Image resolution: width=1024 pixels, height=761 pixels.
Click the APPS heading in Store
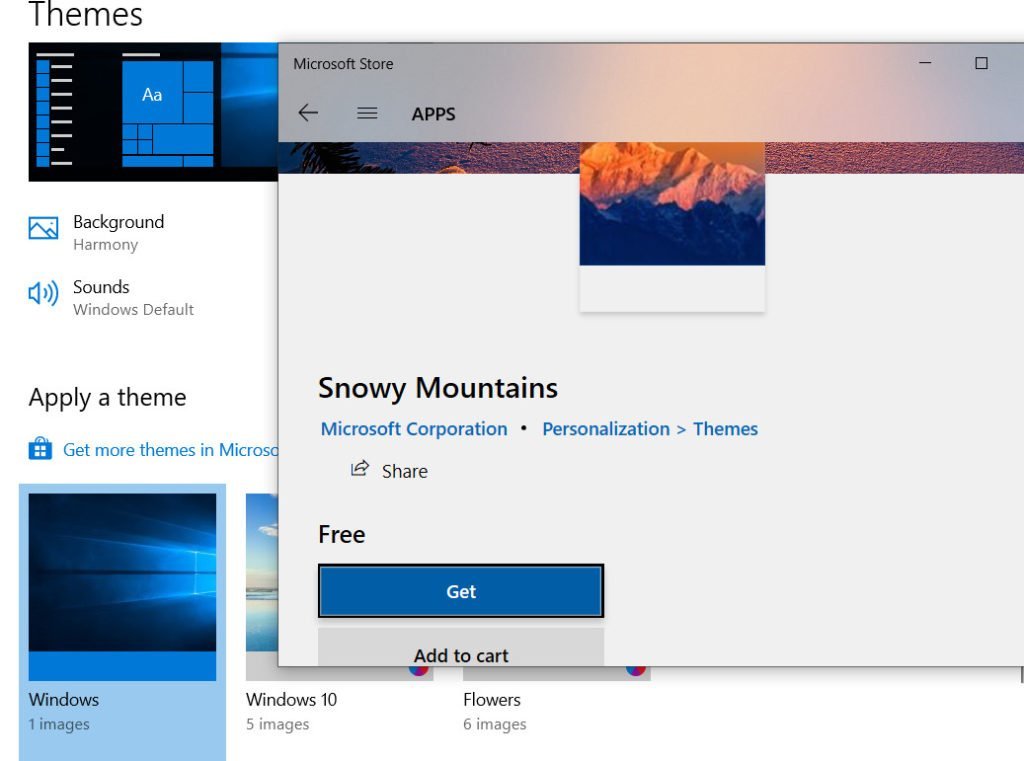coord(434,114)
